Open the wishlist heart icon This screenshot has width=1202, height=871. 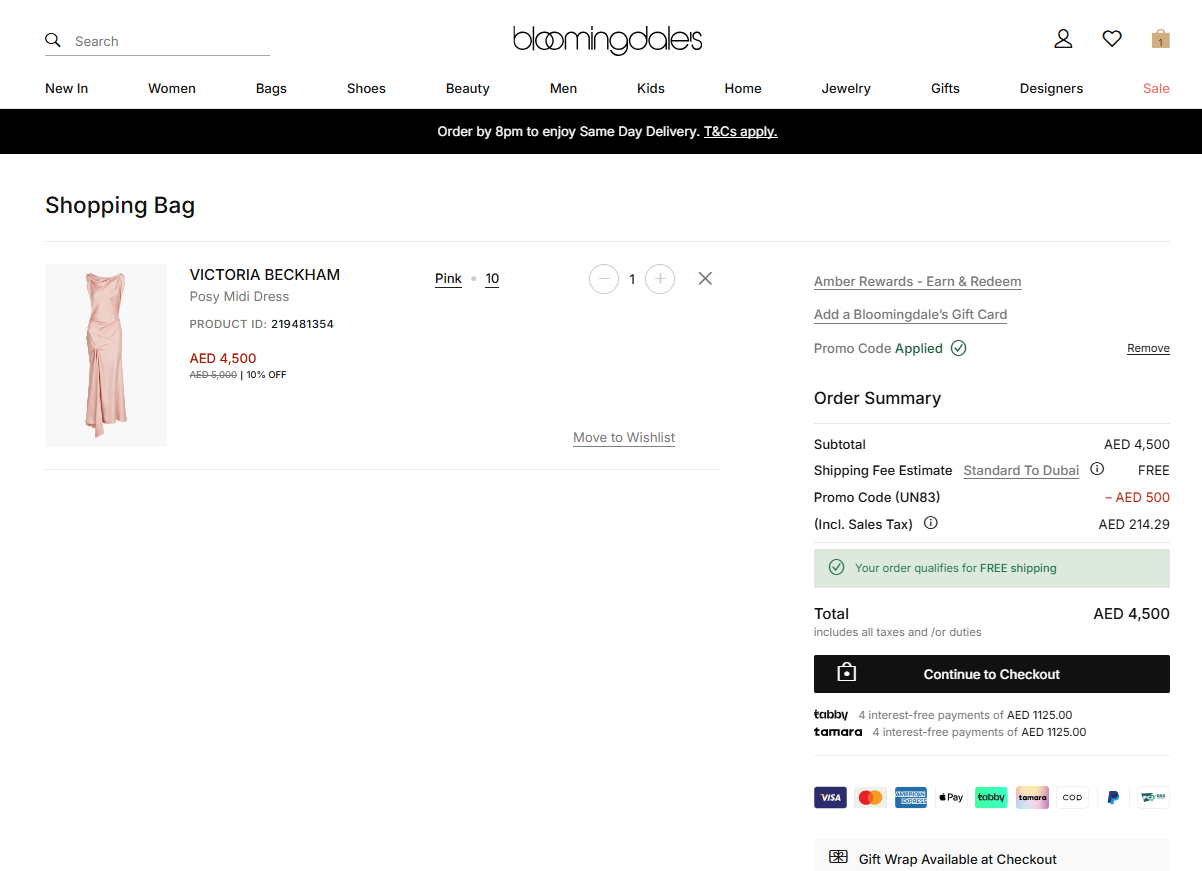(1112, 39)
